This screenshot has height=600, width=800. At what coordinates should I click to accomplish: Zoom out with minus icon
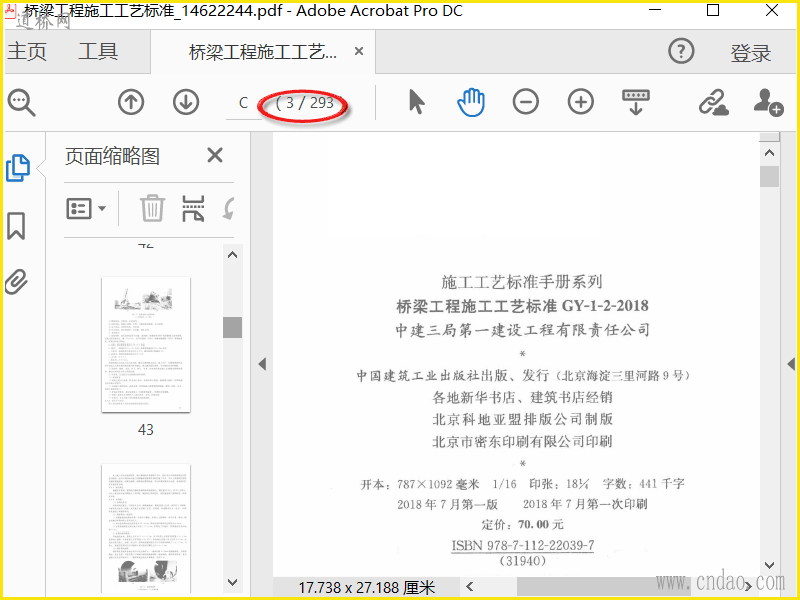[526, 102]
